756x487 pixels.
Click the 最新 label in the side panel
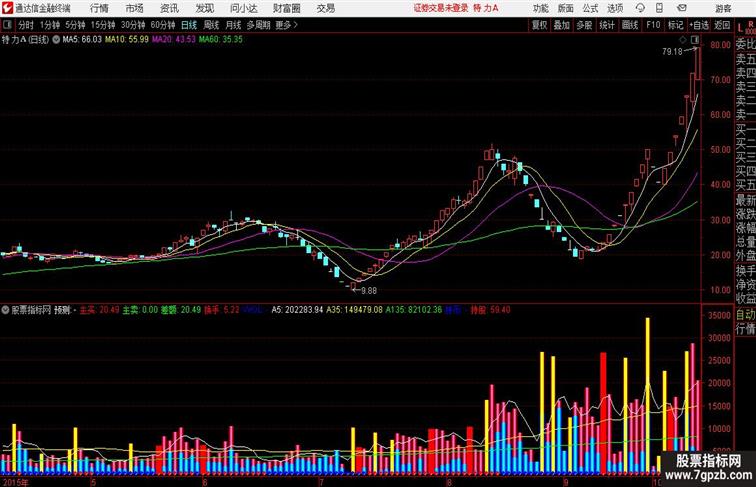click(x=745, y=199)
